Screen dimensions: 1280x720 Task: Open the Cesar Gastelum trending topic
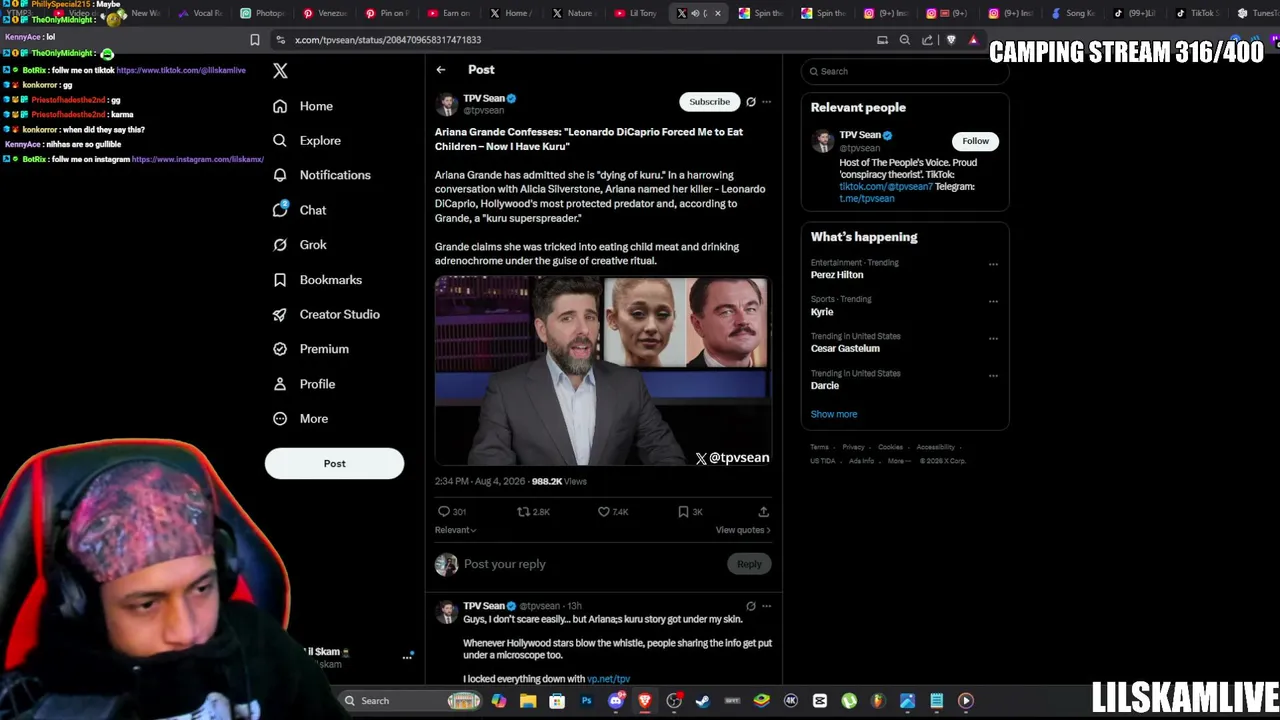point(845,349)
